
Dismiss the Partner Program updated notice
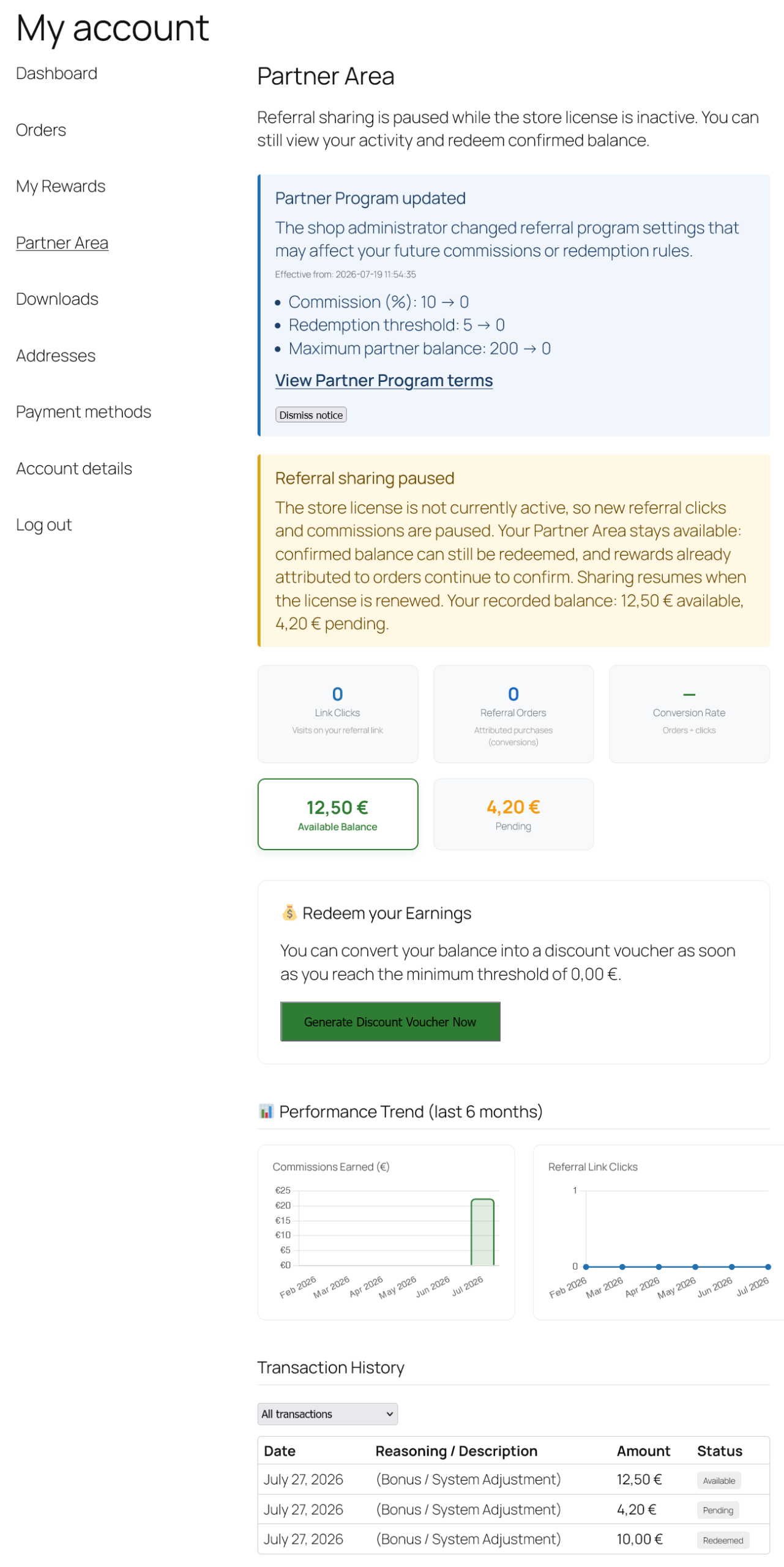pos(311,414)
